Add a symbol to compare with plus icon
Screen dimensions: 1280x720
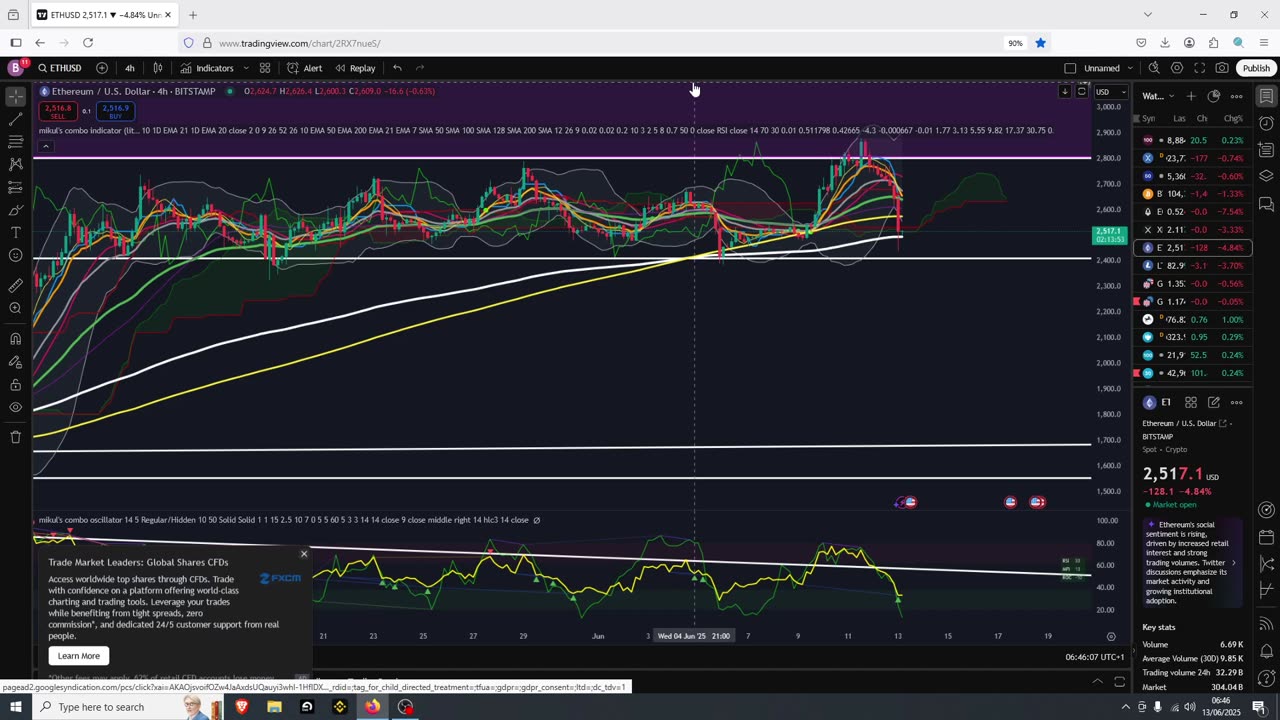102,68
